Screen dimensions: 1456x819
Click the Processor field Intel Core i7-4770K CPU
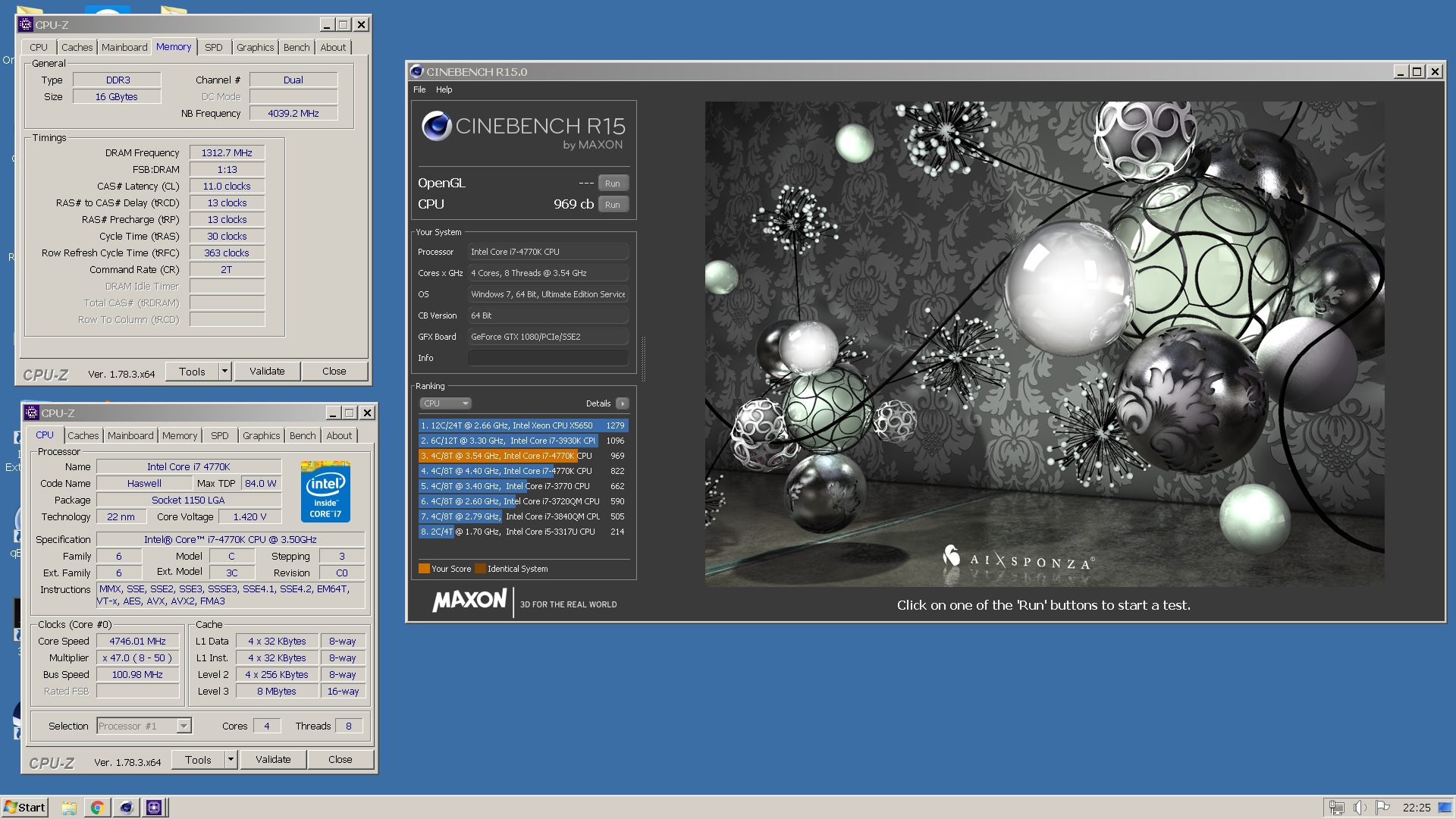pyautogui.click(x=548, y=252)
